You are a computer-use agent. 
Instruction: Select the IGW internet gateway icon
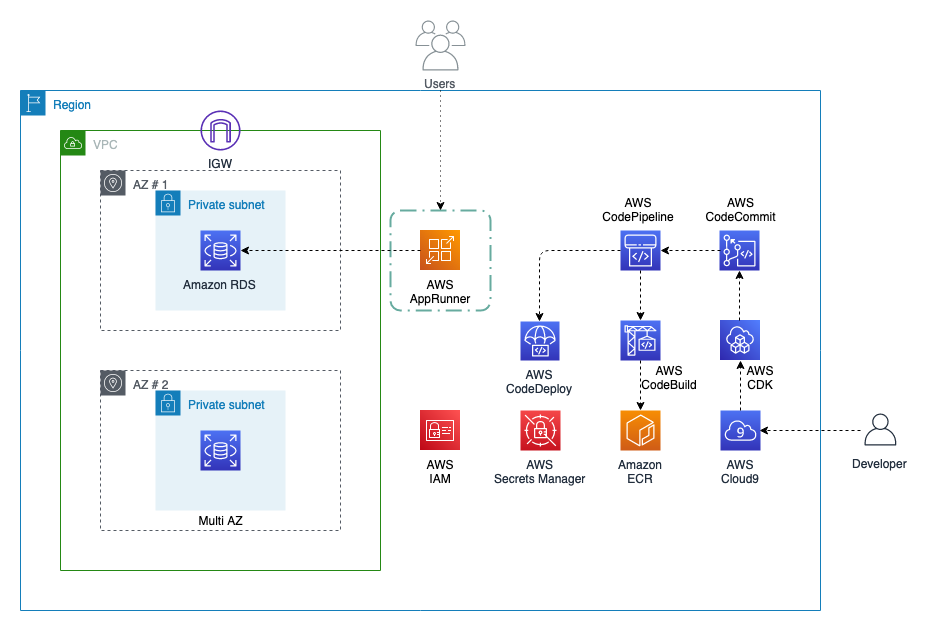[x=220, y=130]
